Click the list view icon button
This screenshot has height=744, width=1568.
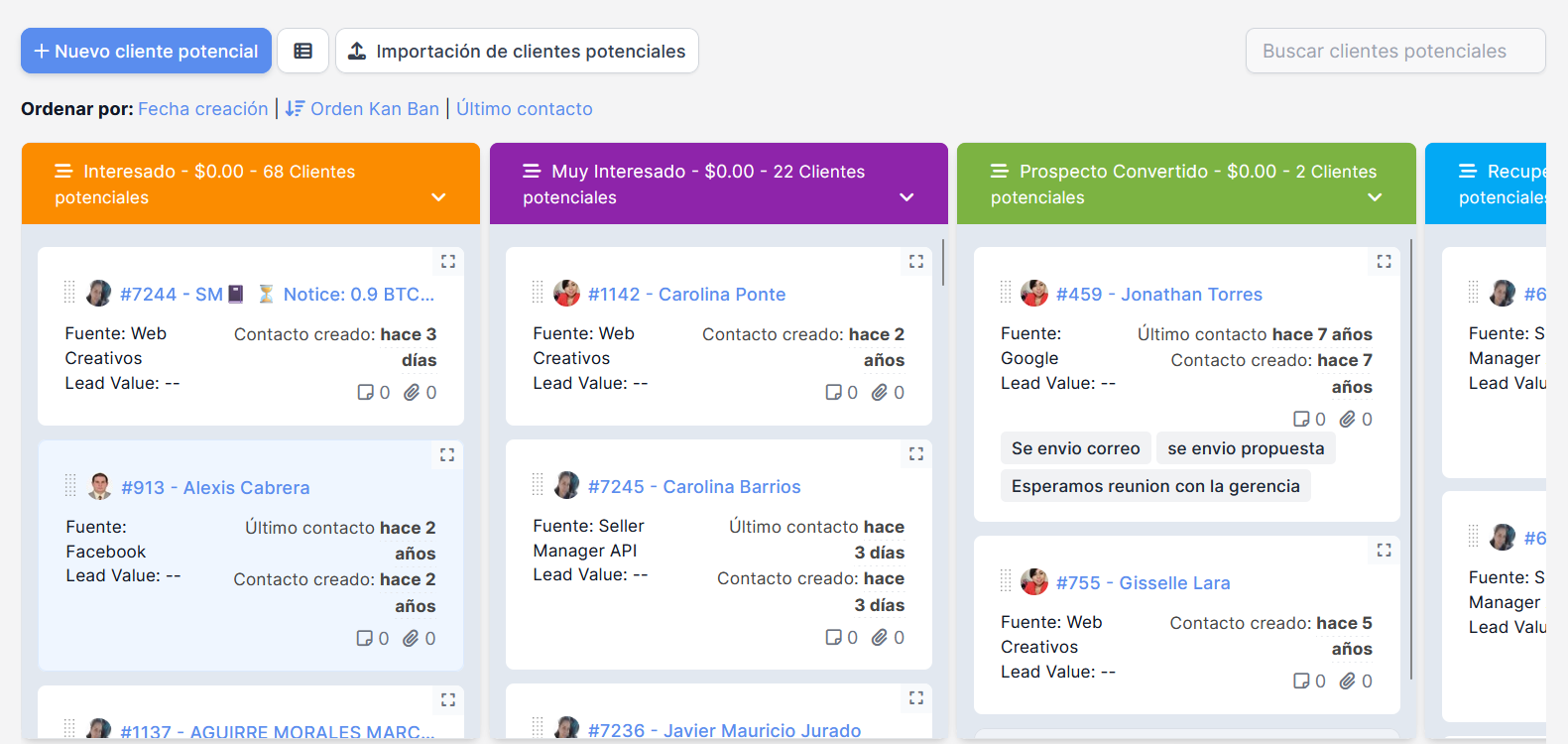pyautogui.click(x=302, y=51)
